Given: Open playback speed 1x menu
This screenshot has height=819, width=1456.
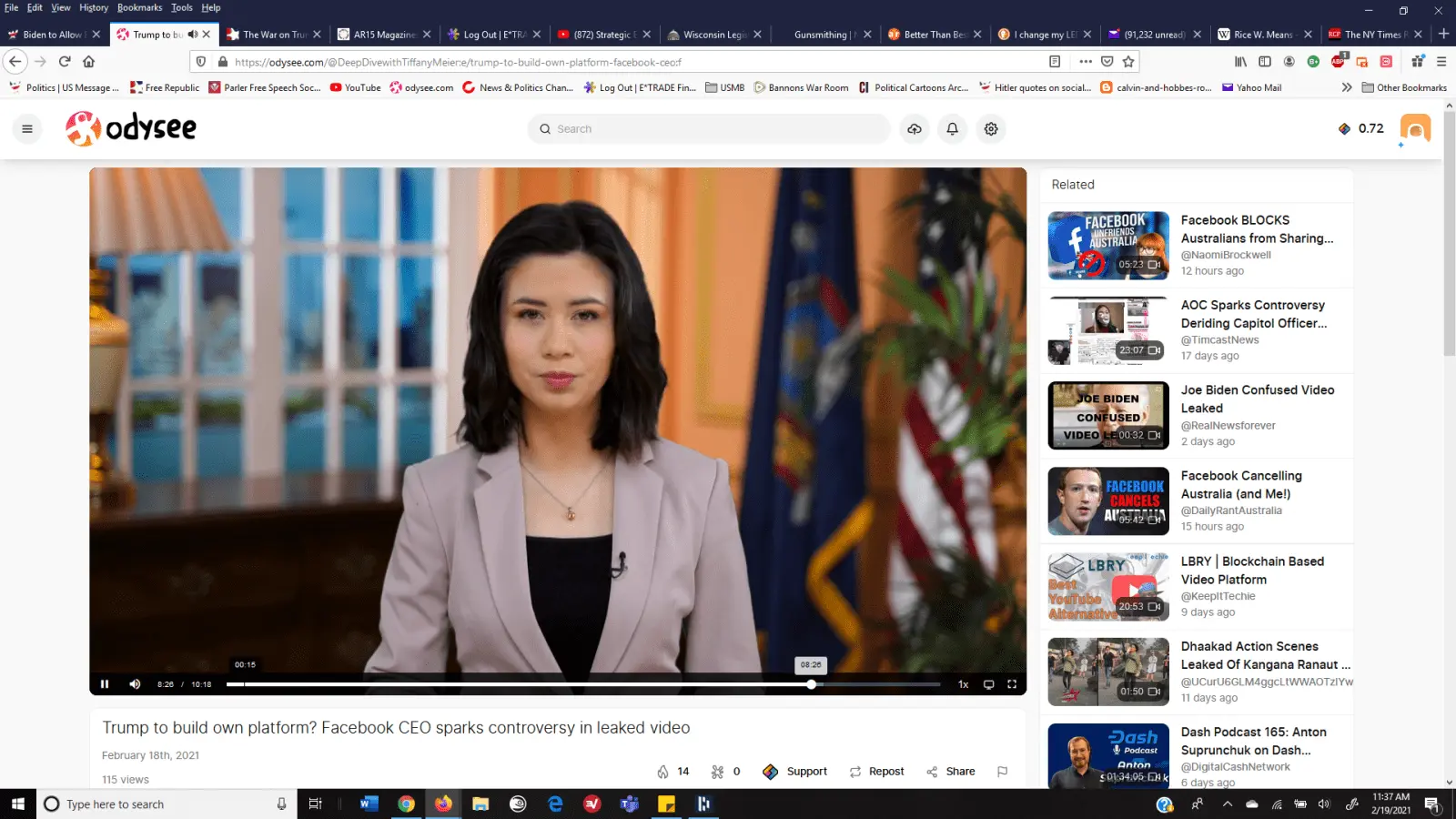Looking at the screenshot, I should tap(963, 684).
